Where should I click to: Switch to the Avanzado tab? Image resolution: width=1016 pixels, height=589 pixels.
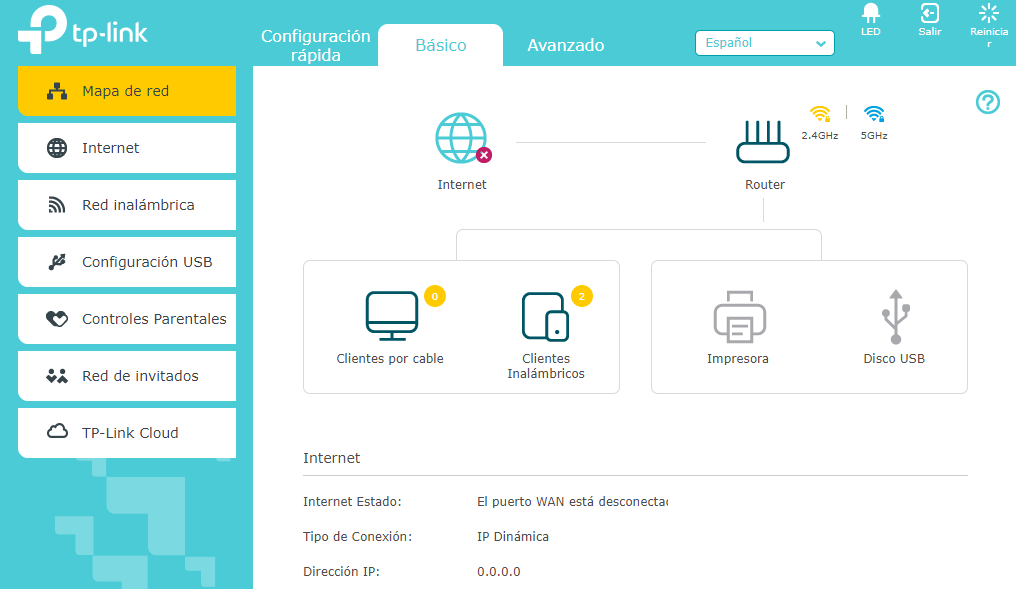point(565,45)
